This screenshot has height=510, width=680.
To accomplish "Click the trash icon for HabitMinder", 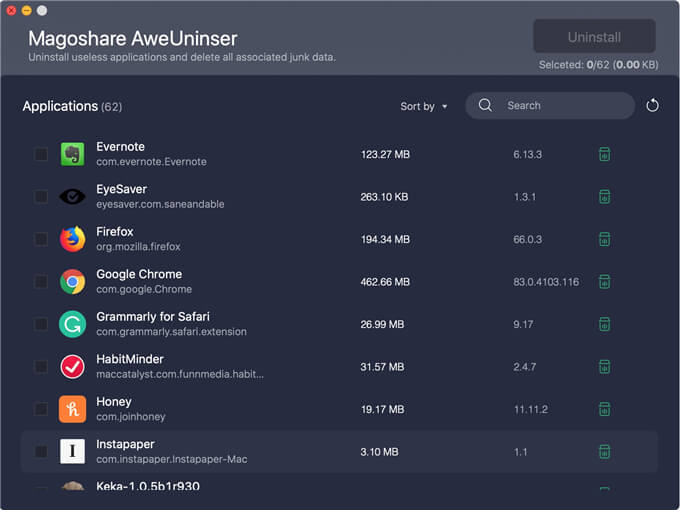I will coord(605,366).
